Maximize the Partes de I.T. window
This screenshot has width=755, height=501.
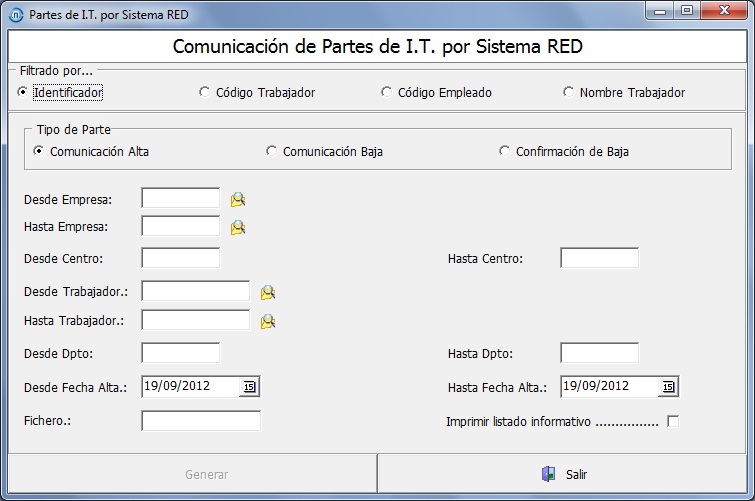[687, 11]
